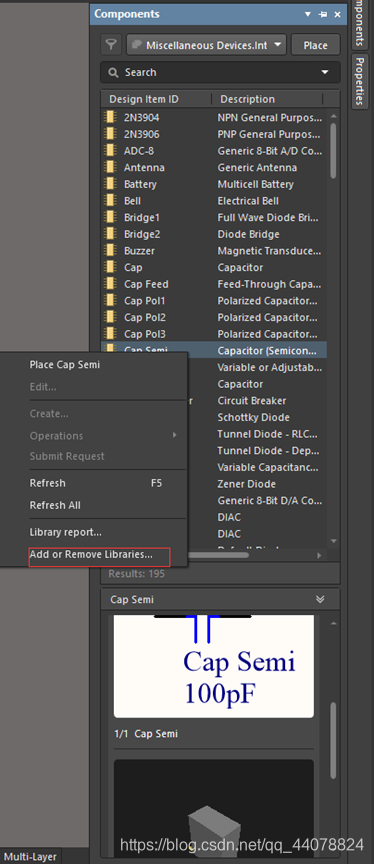Select the Cap Pol3 component icon
Screen dimensions: 374x864
tap(111, 334)
